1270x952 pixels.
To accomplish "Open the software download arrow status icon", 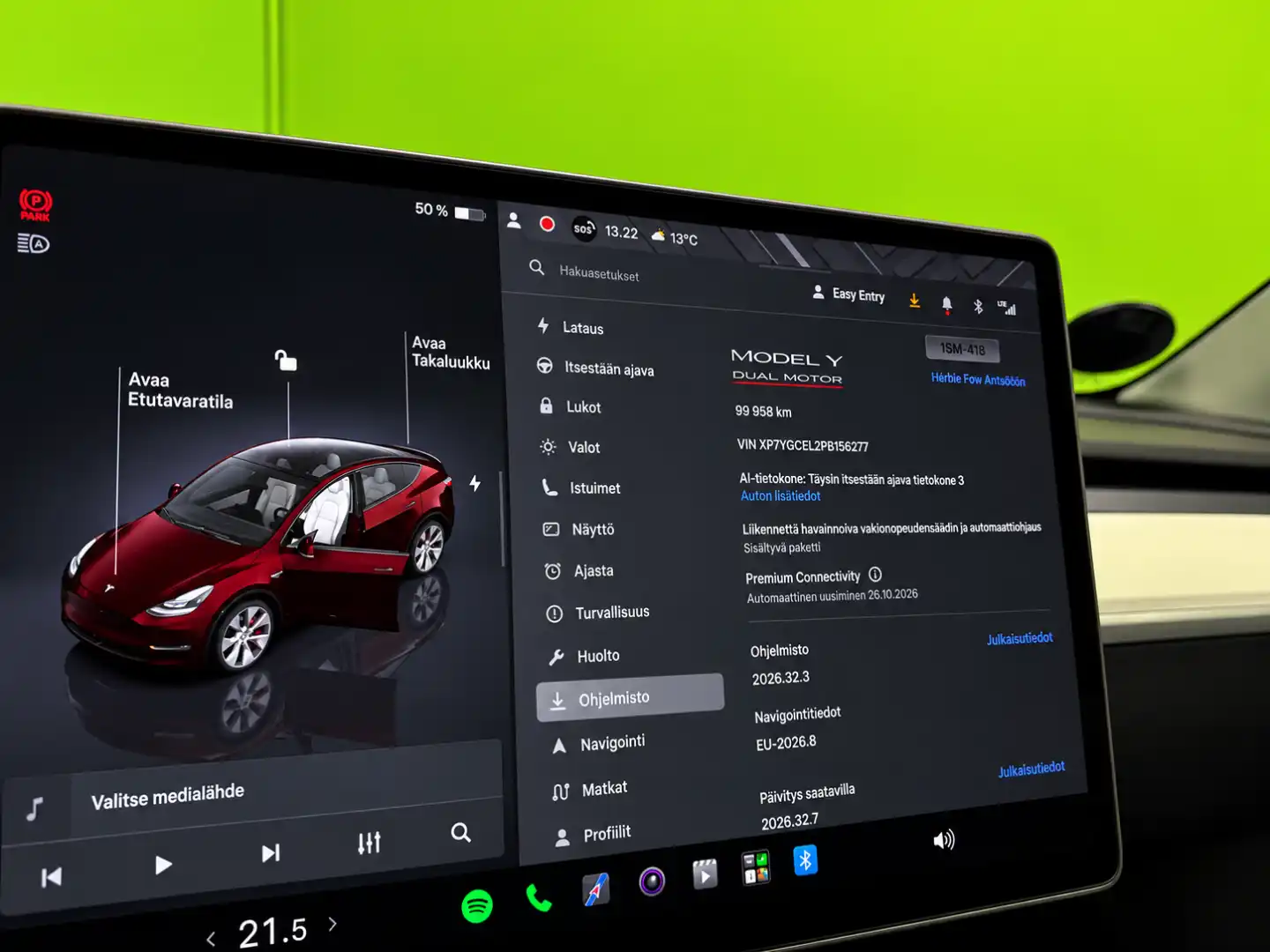I will [x=915, y=301].
